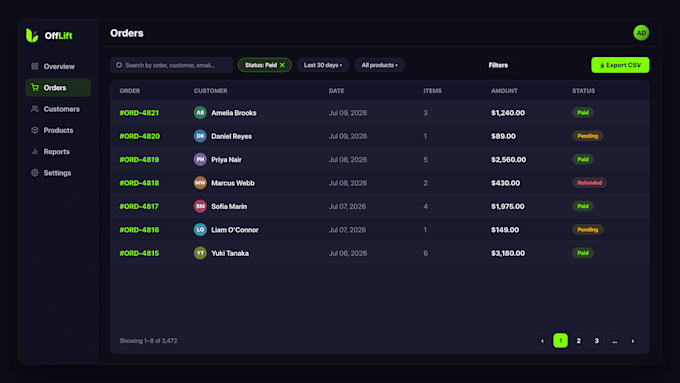This screenshot has width=680, height=383.
Task: Open the Last 30 days dropdown
Action: pos(323,65)
